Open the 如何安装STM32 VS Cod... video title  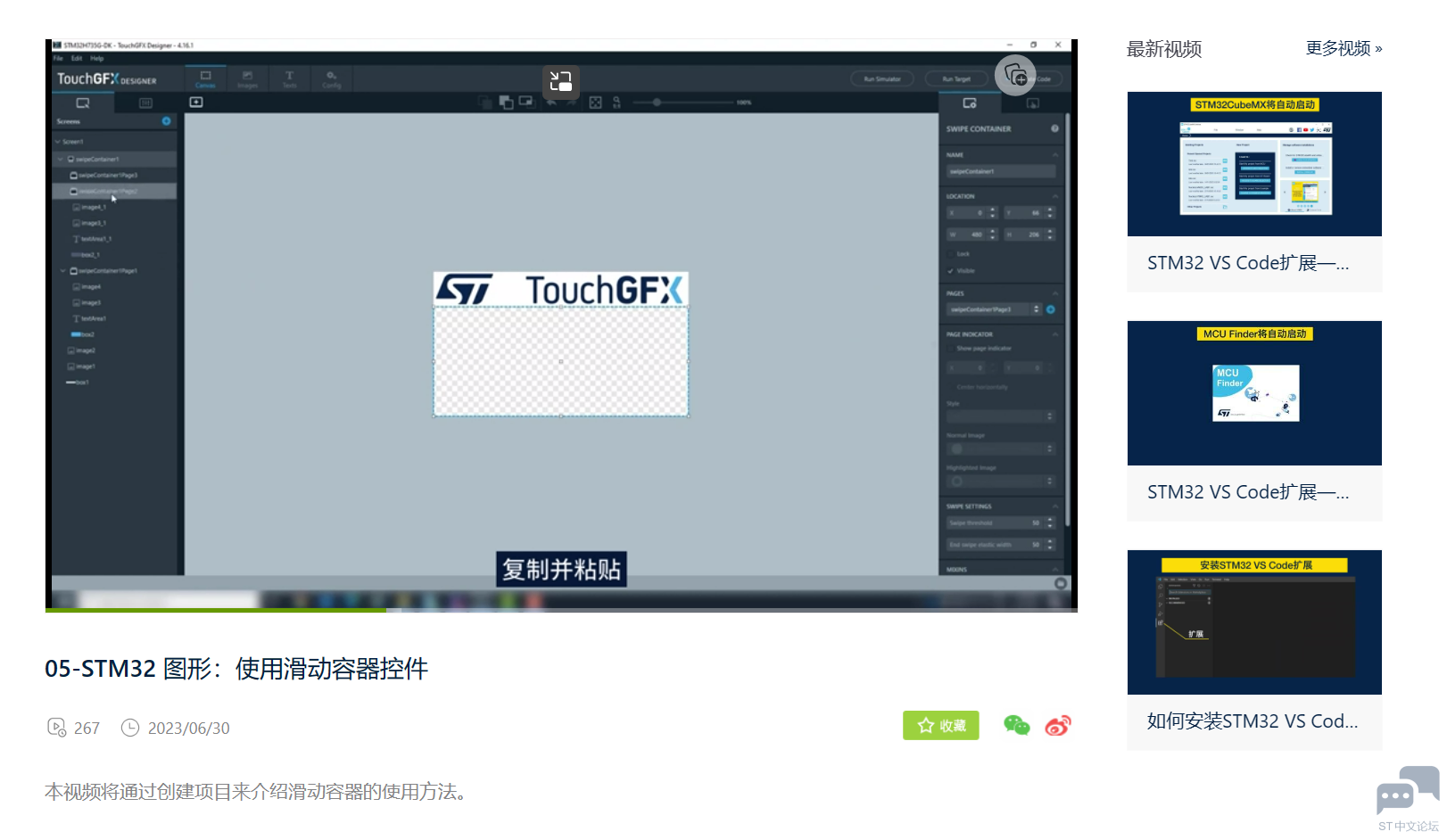(1253, 721)
